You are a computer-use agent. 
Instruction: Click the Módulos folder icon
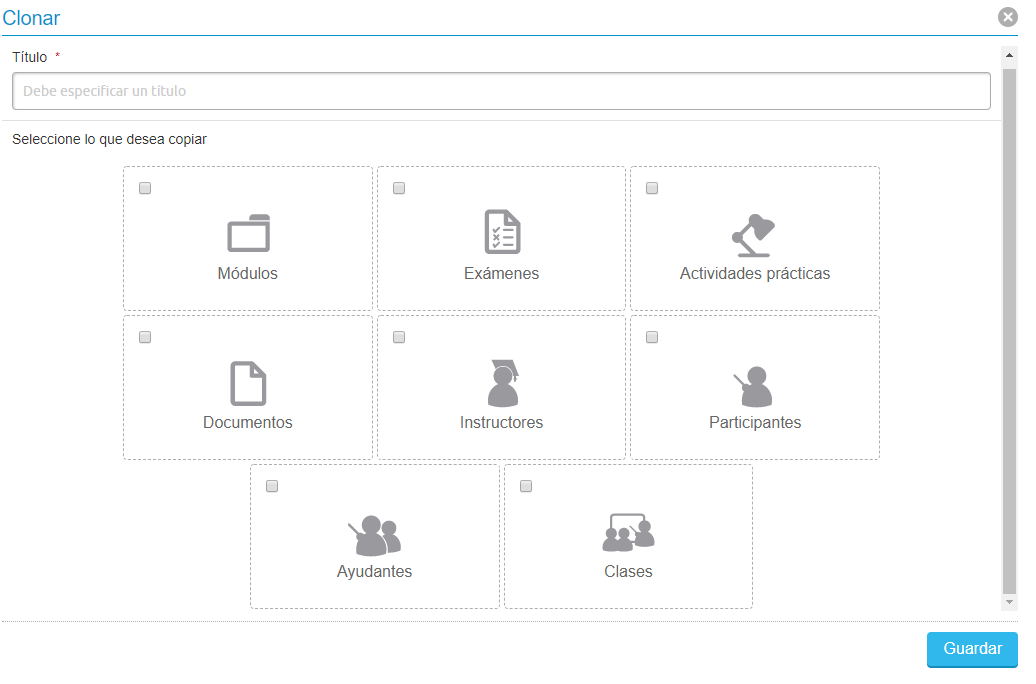point(248,233)
